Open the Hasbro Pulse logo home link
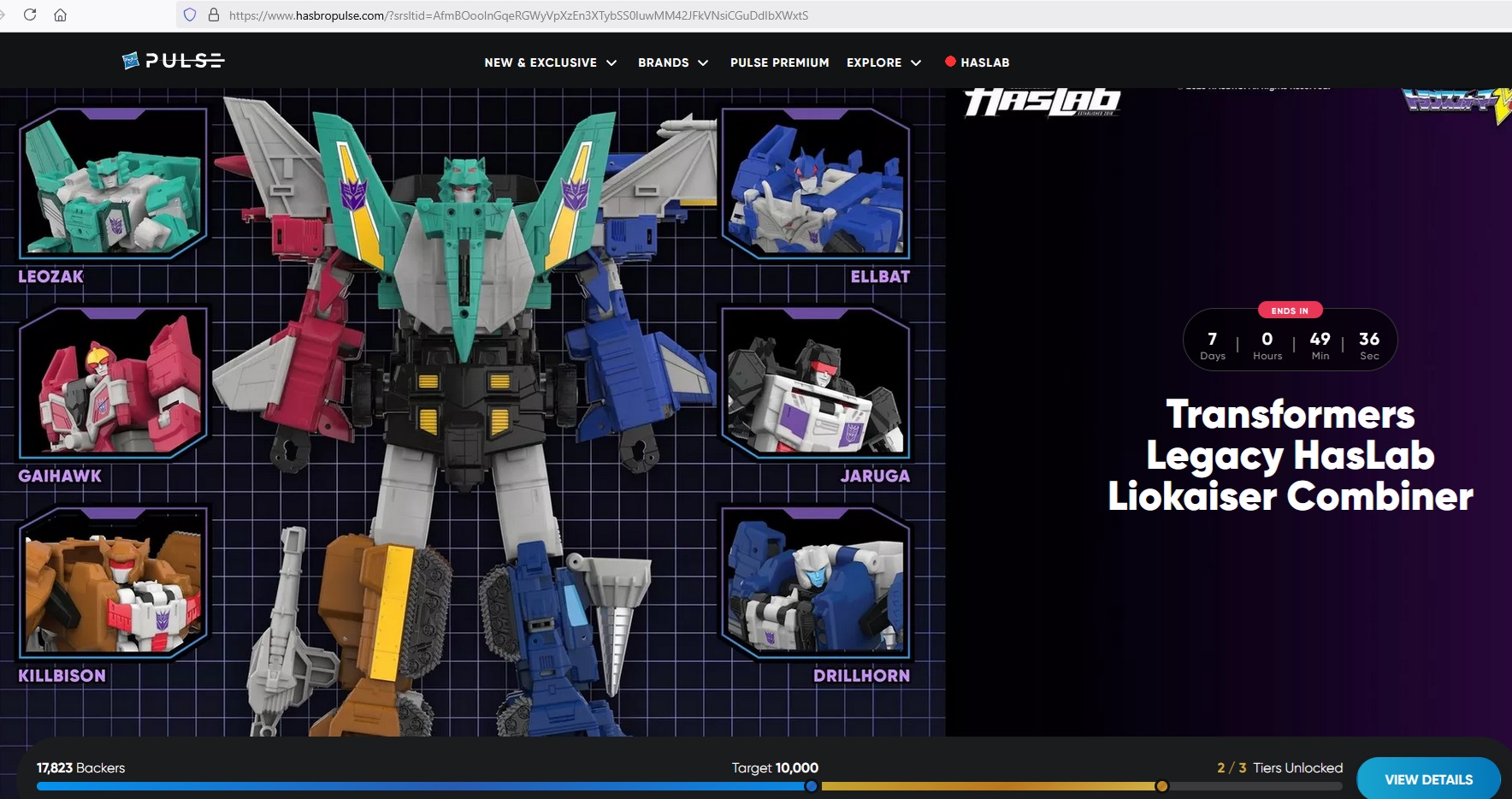 tap(174, 61)
